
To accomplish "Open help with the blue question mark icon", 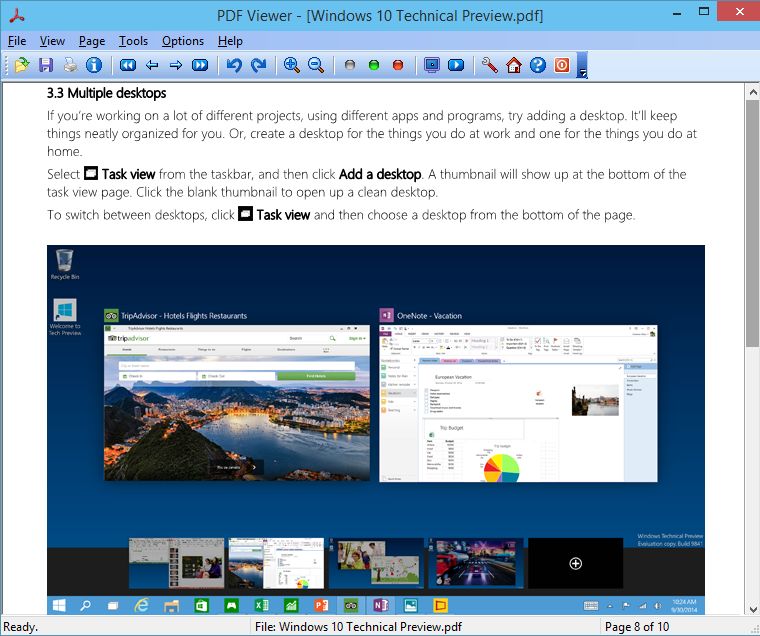I will pos(538,65).
